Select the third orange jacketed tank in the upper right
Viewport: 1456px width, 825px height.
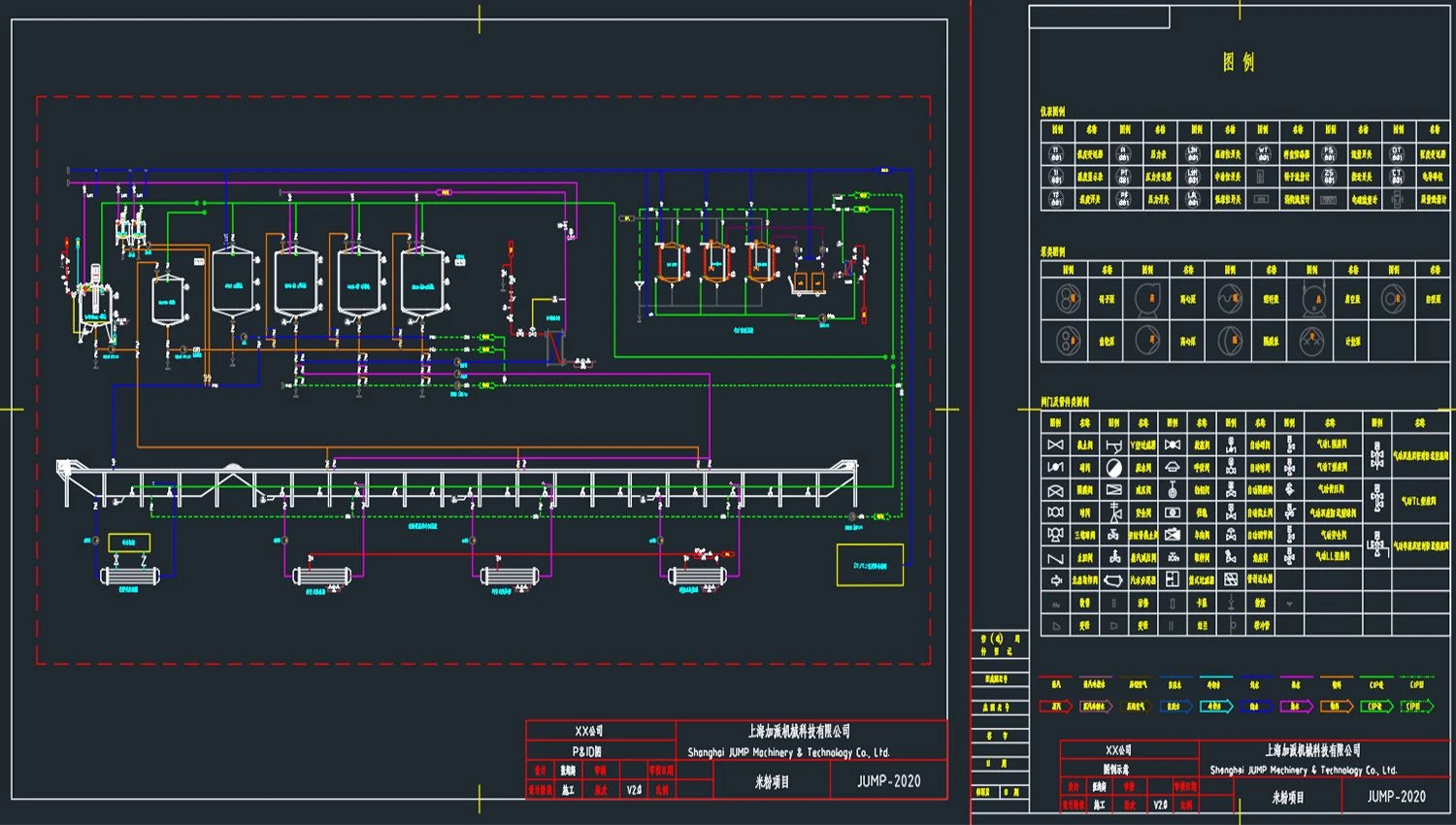[x=762, y=262]
